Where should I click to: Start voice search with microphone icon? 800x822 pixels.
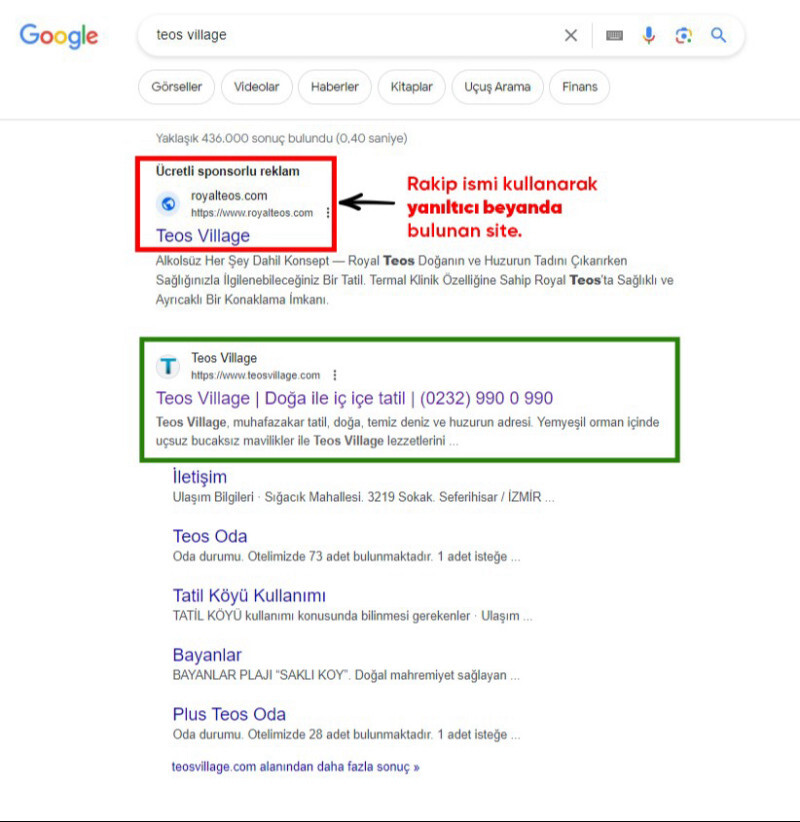tap(648, 35)
